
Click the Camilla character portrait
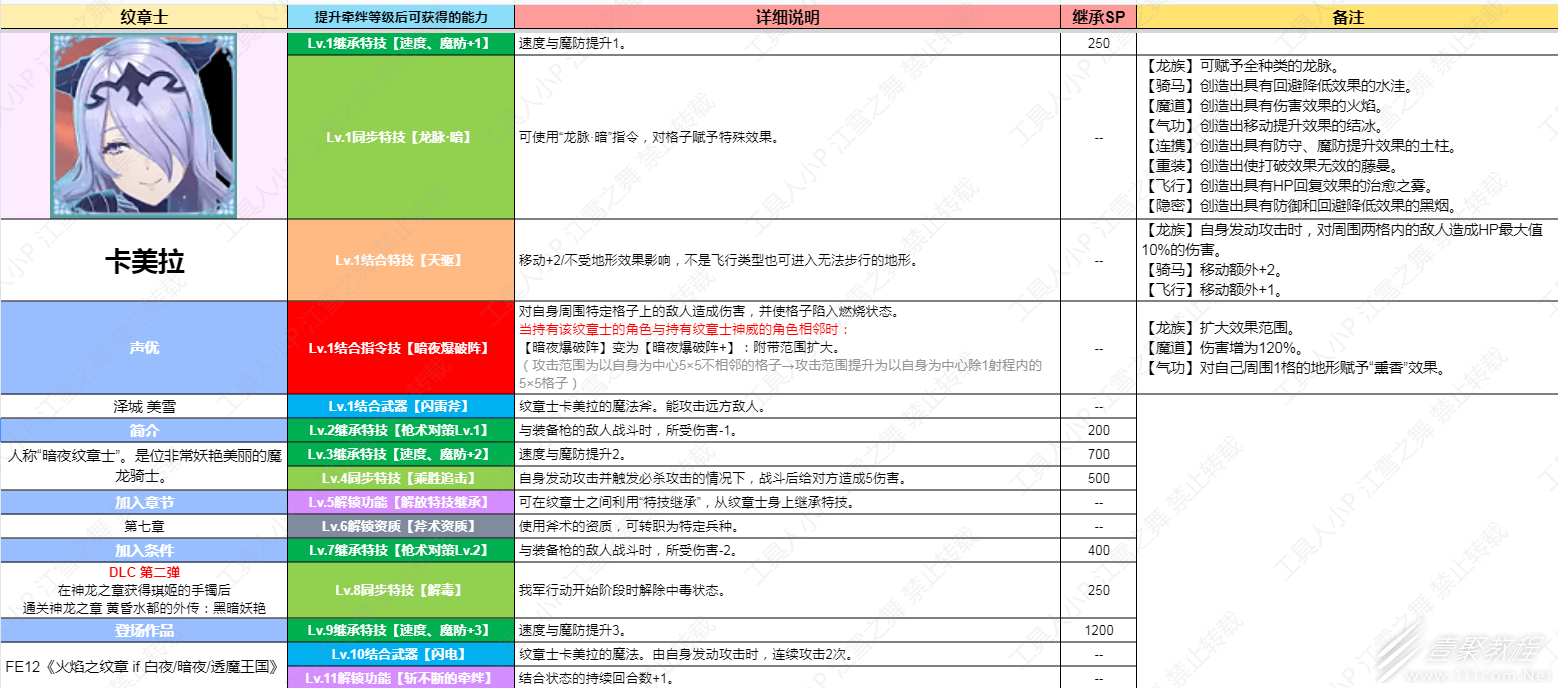(144, 126)
